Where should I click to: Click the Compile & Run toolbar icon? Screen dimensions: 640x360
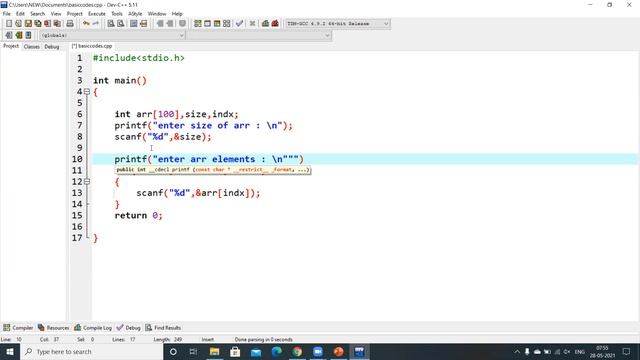coord(217,24)
